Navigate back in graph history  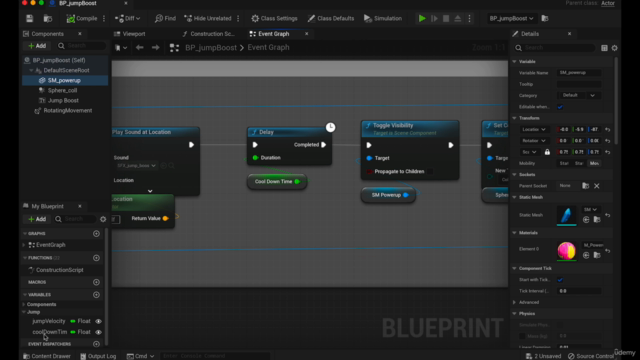(140, 48)
